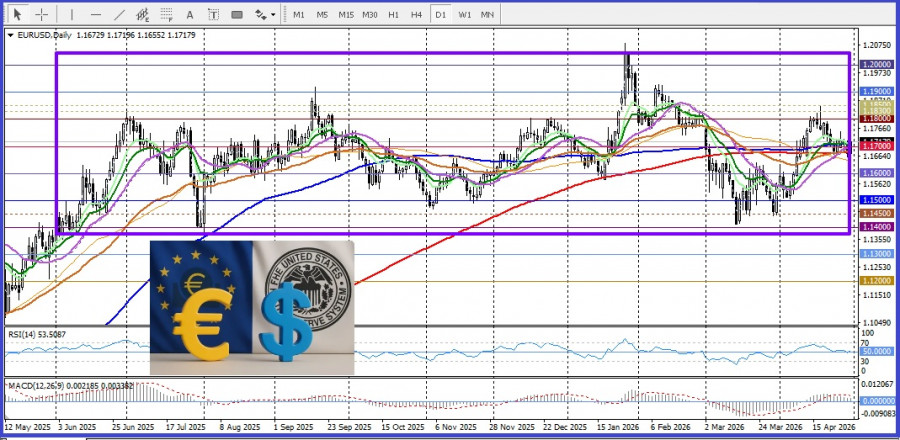Click the MN monthly timeframe

[487, 15]
